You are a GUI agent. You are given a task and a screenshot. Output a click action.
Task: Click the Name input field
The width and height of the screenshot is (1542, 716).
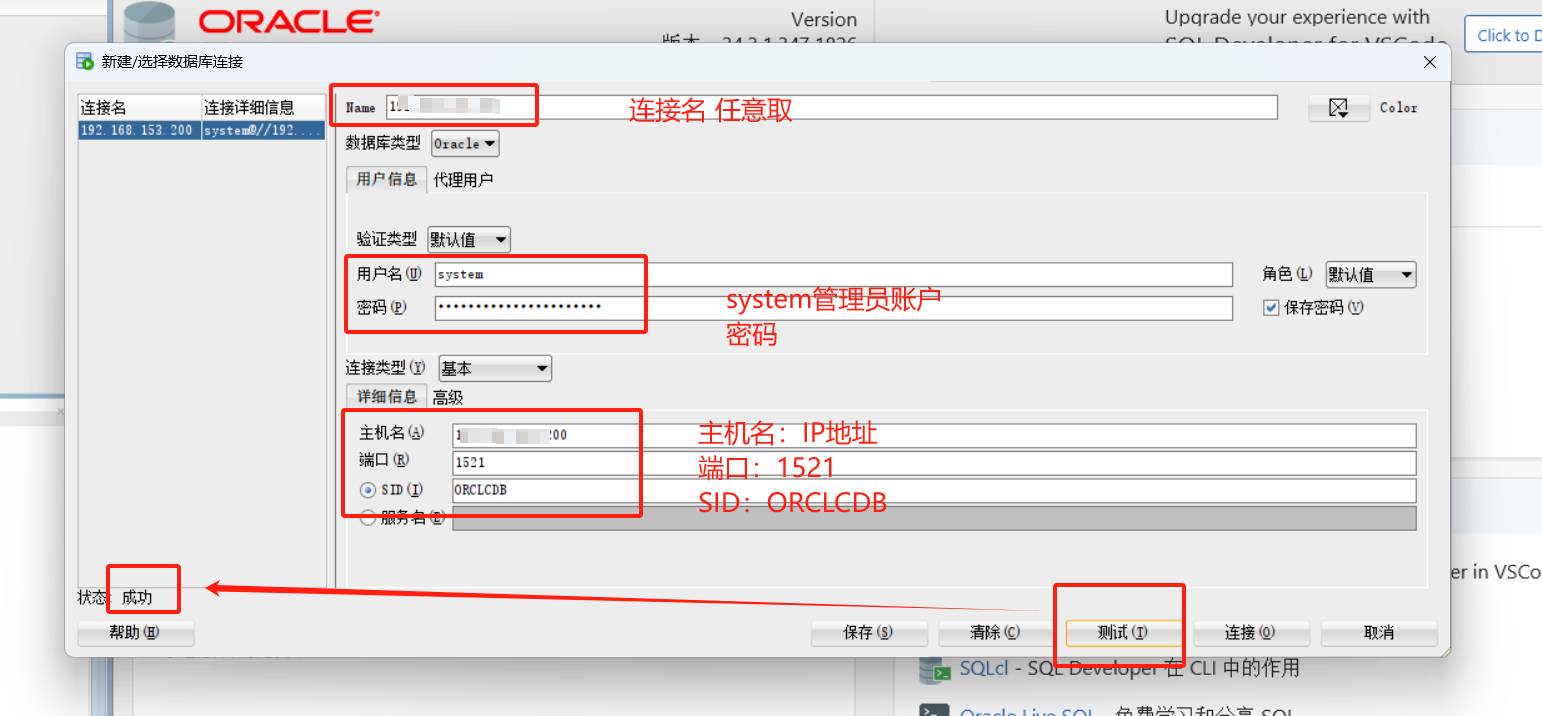[x=832, y=107]
